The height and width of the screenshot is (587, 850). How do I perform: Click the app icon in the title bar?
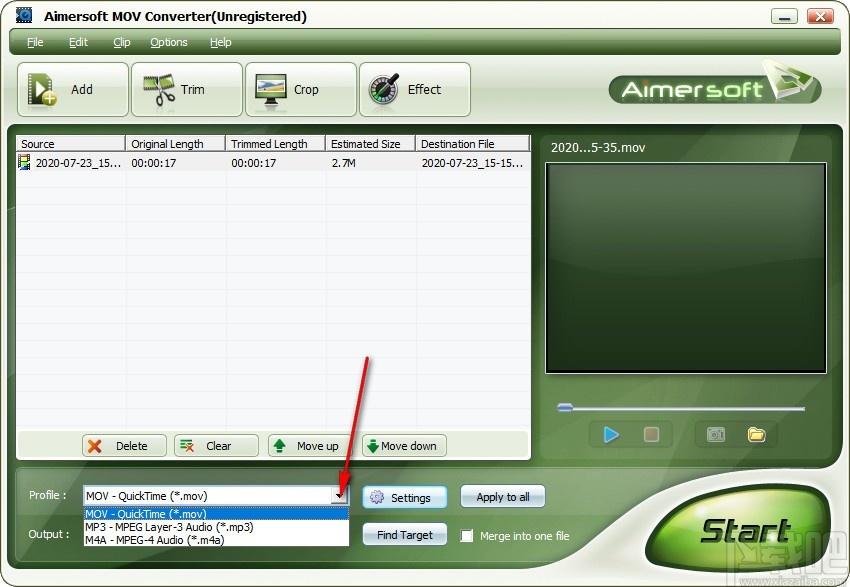24,16
